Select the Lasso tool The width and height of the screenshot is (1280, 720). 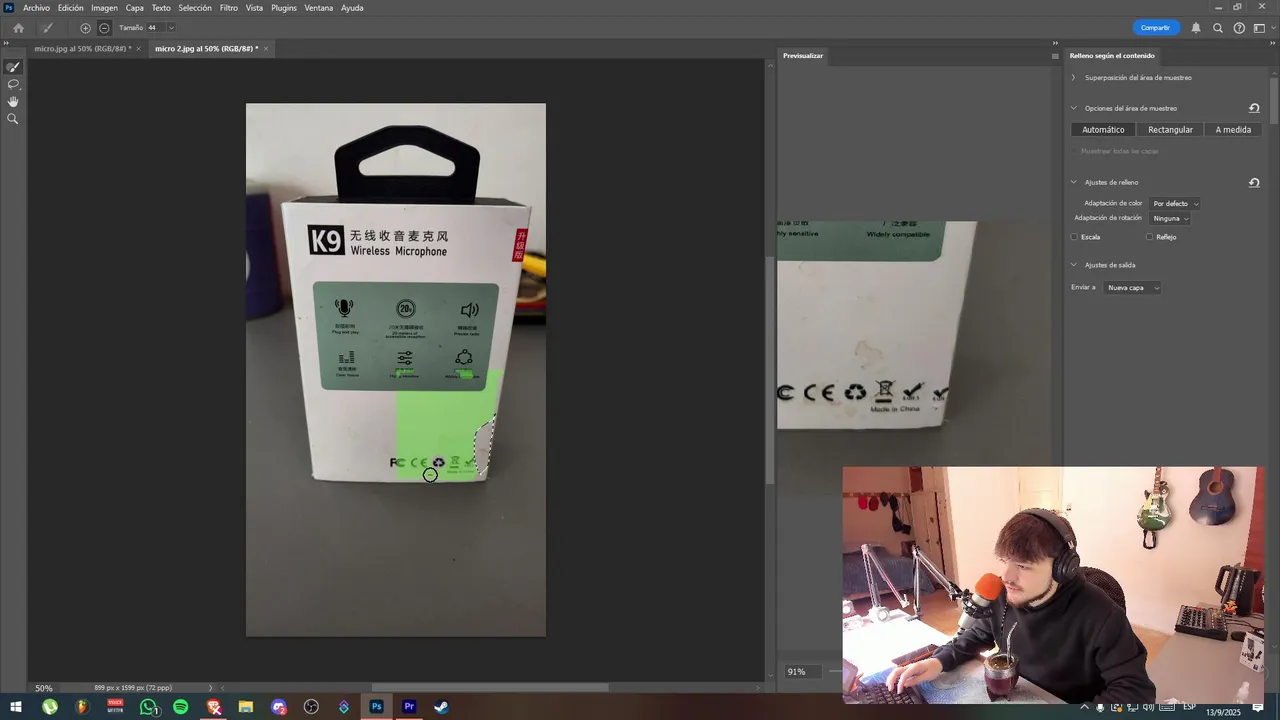[x=13, y=84]
